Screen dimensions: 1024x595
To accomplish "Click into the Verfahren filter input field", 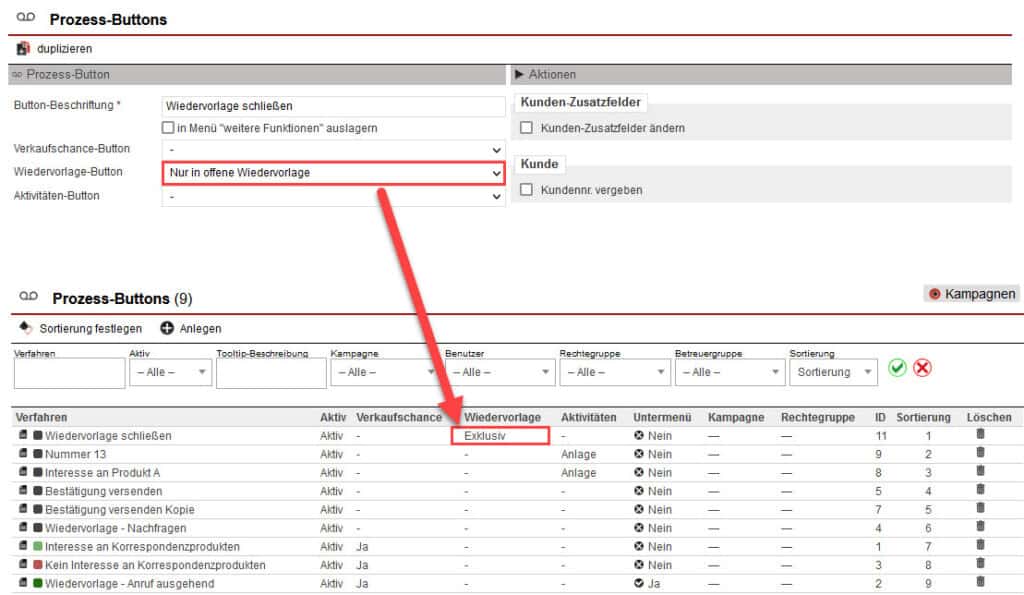I will click(x=67, y=372).
